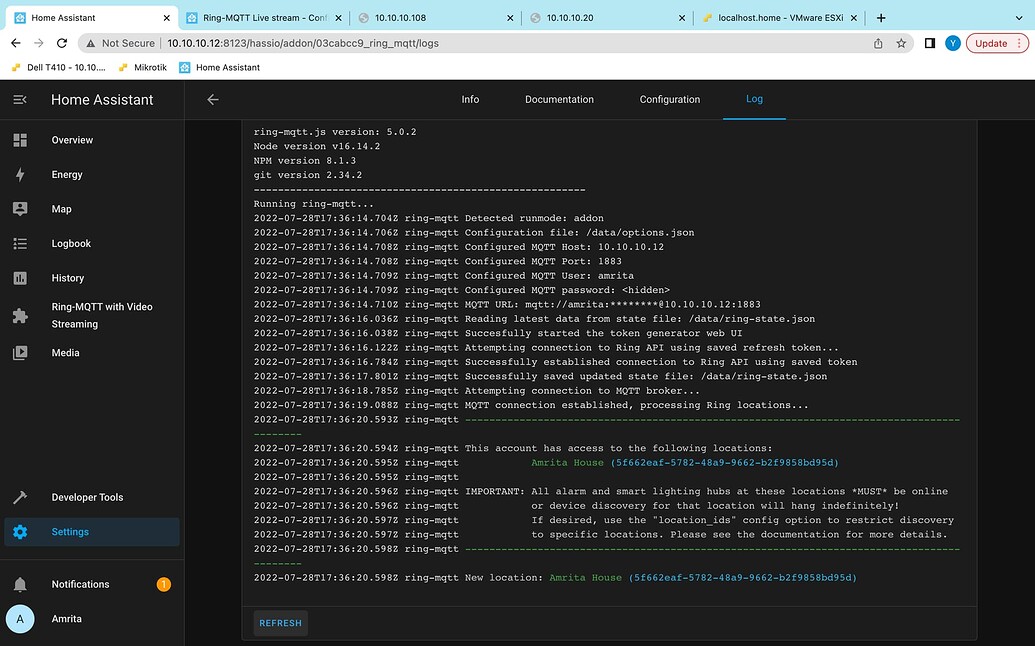Image resolution: width=1035 pixels, height=646 pixels.
Task: Reload the page with browser refresh icon
Action: click(61, 43)
